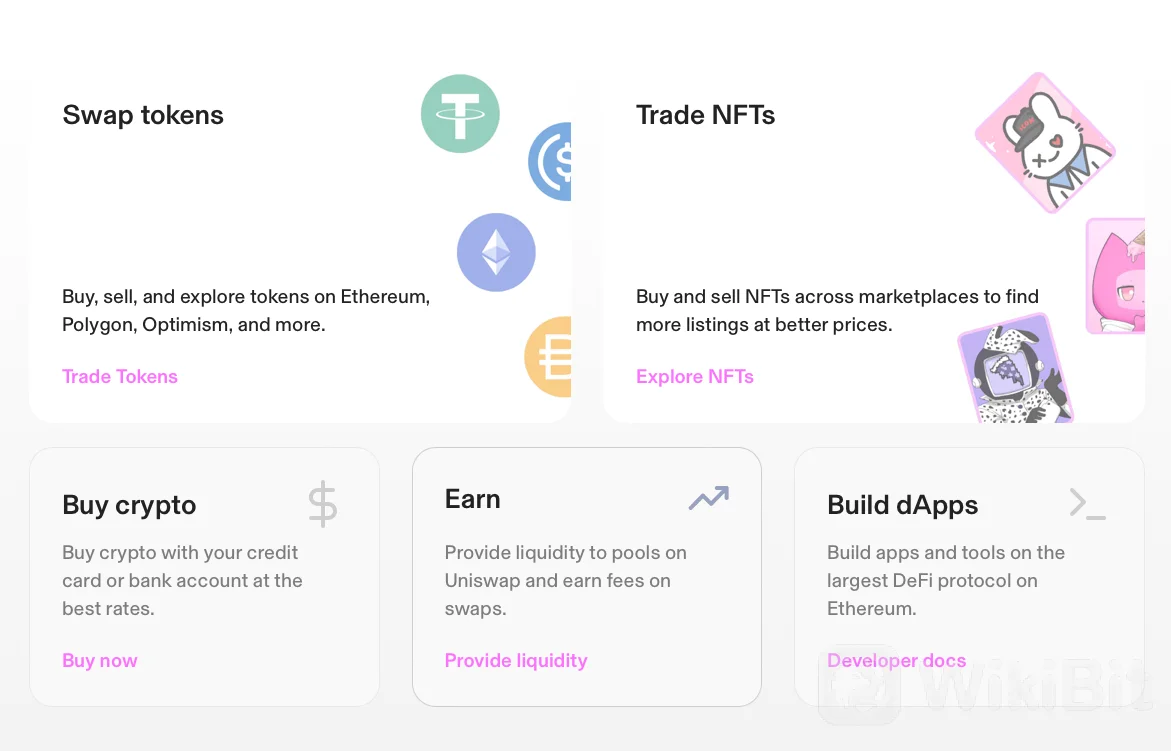Viewport: 1171px width, 751px height.
Task: Open the pink cat NFT artwork
Action: pos(1116,276)
